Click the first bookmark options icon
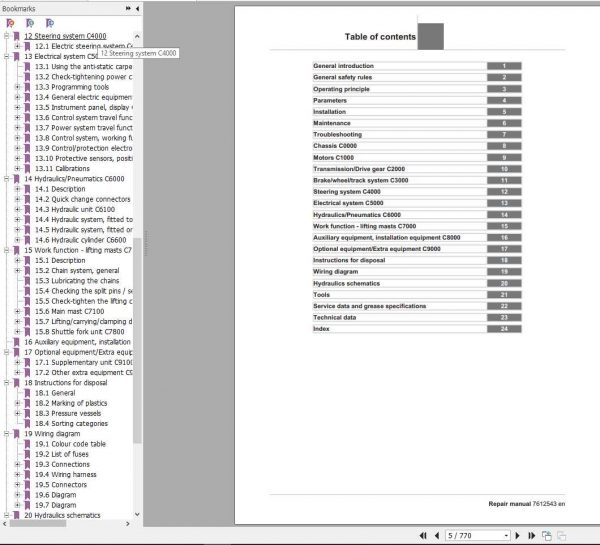This screenshot has height=545, width=600. (10, 23)
